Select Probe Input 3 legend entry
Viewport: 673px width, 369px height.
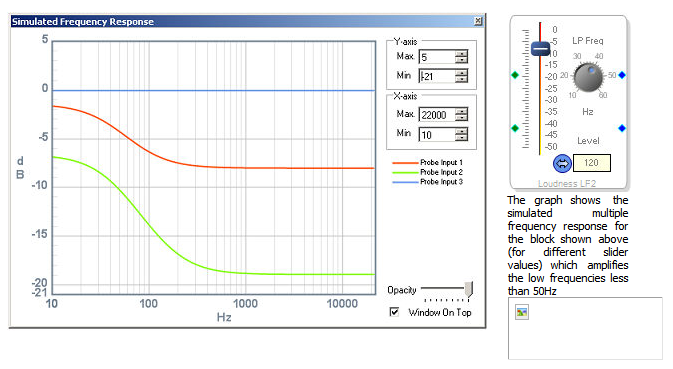tap(427, 182)
